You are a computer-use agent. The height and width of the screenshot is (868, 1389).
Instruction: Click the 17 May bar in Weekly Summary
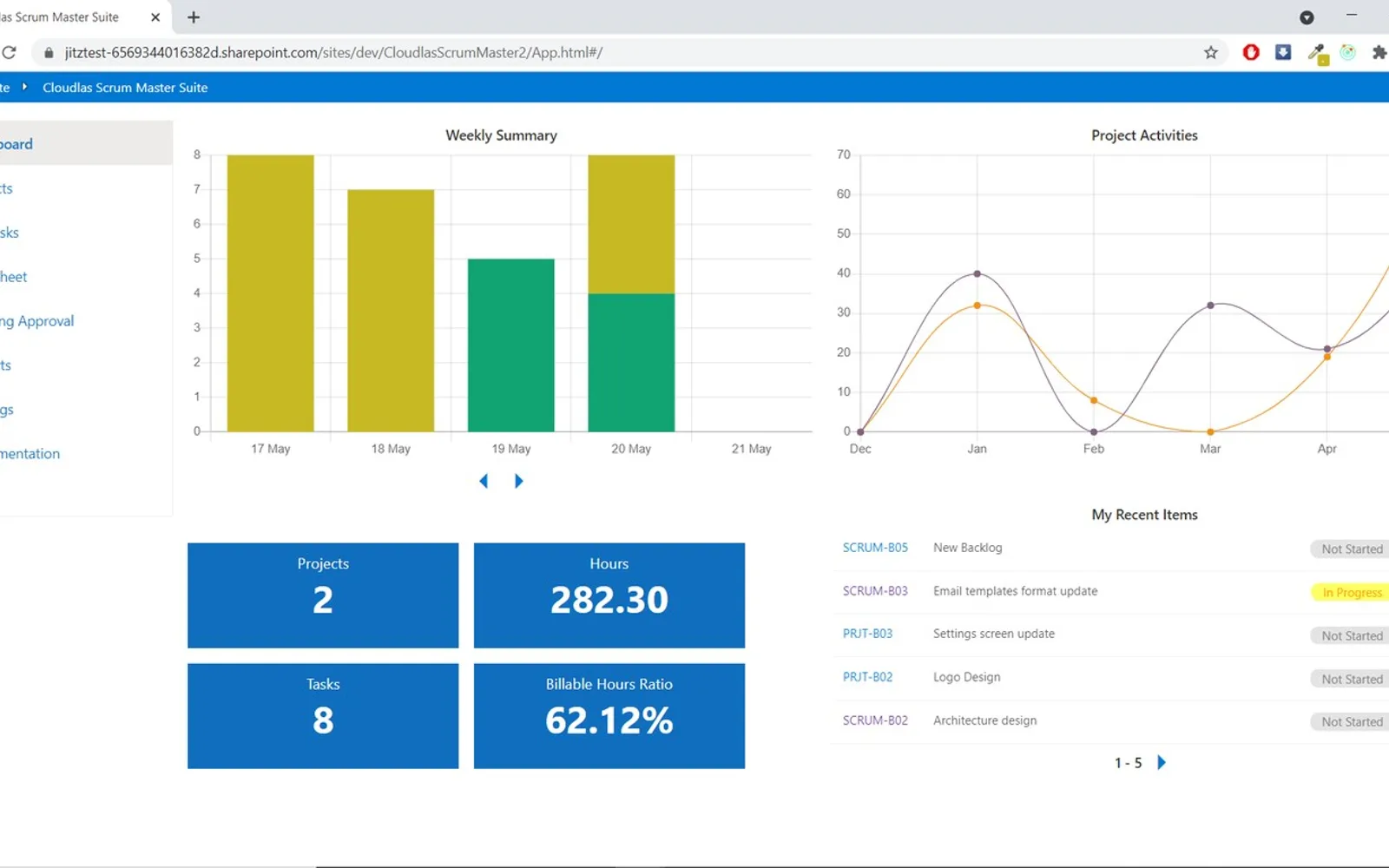pyautogui.click(x=270, y=293)
